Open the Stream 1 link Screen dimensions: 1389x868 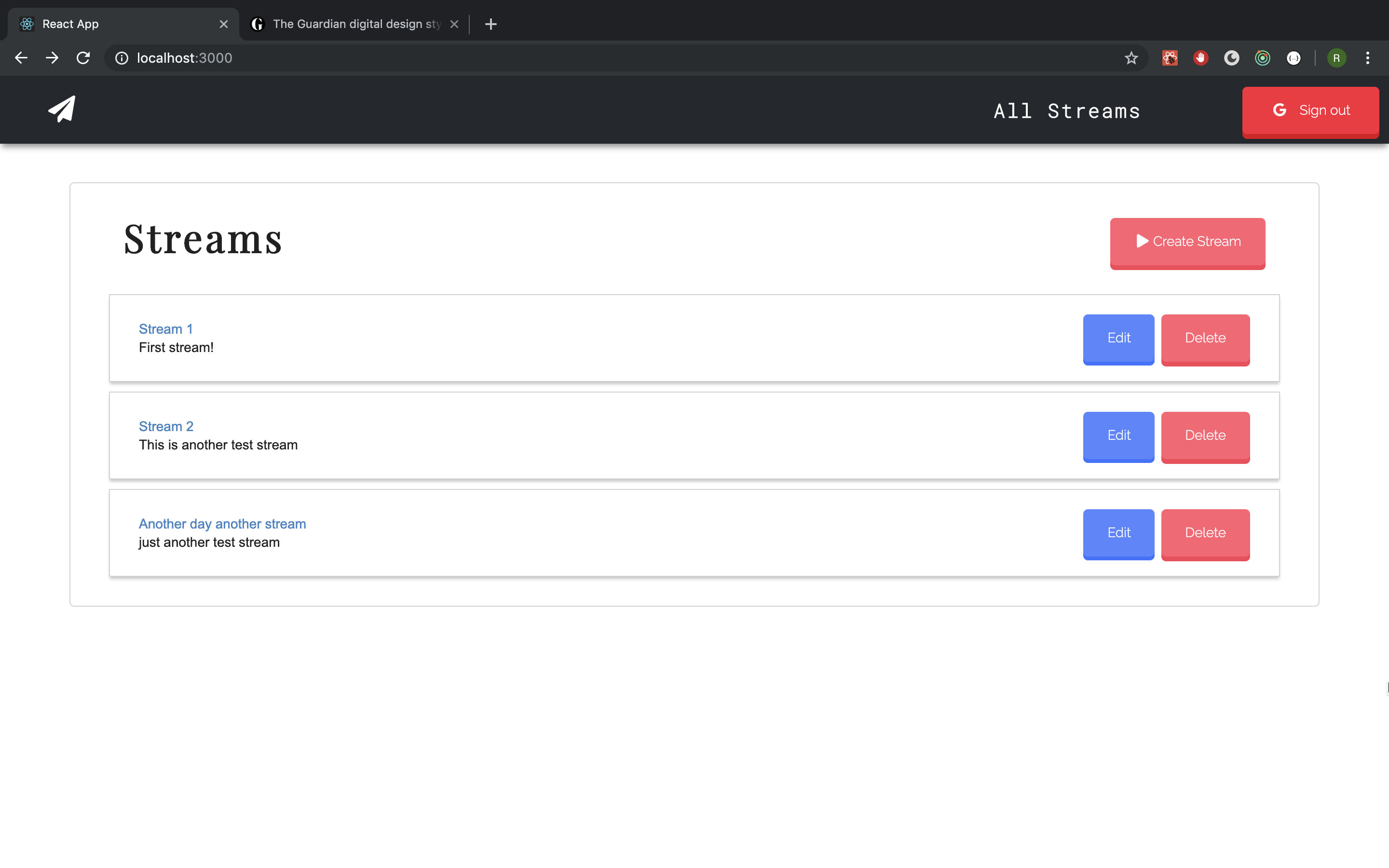166,329
